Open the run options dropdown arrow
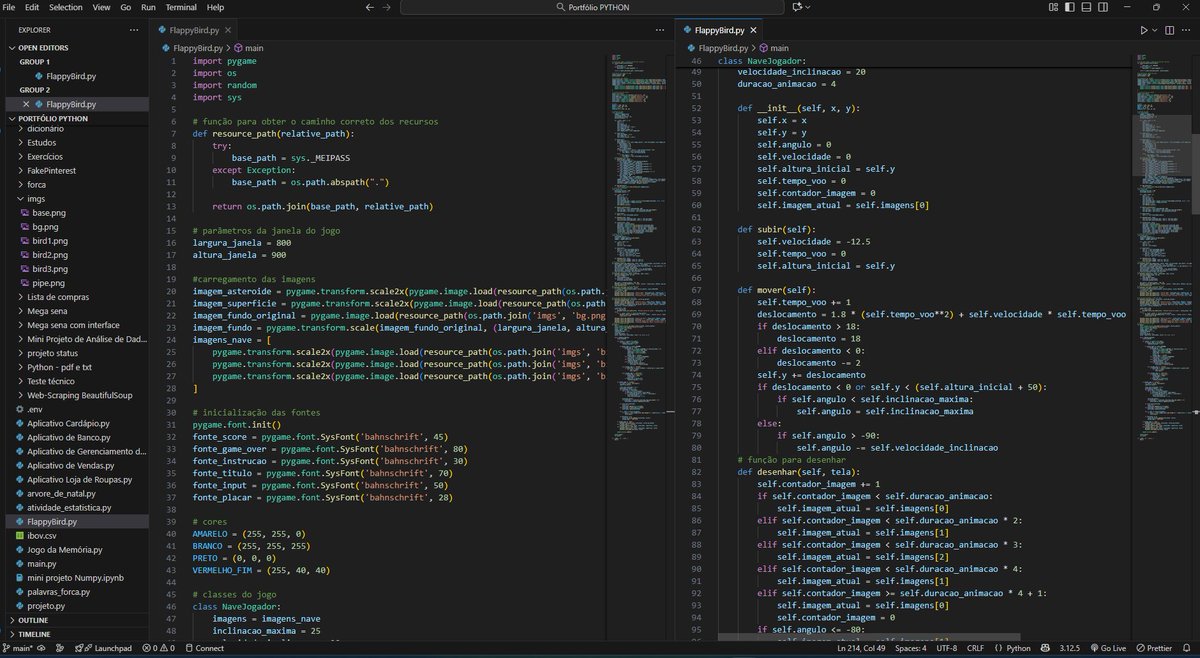This screenshot has width=1200, height=658. 1155,31
